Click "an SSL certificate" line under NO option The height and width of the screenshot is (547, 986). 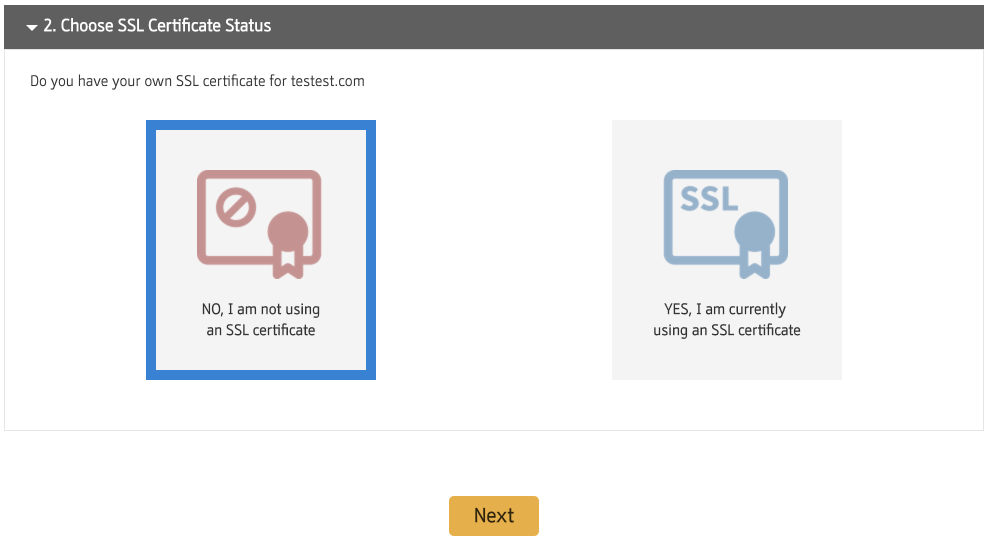coord(261,330)
